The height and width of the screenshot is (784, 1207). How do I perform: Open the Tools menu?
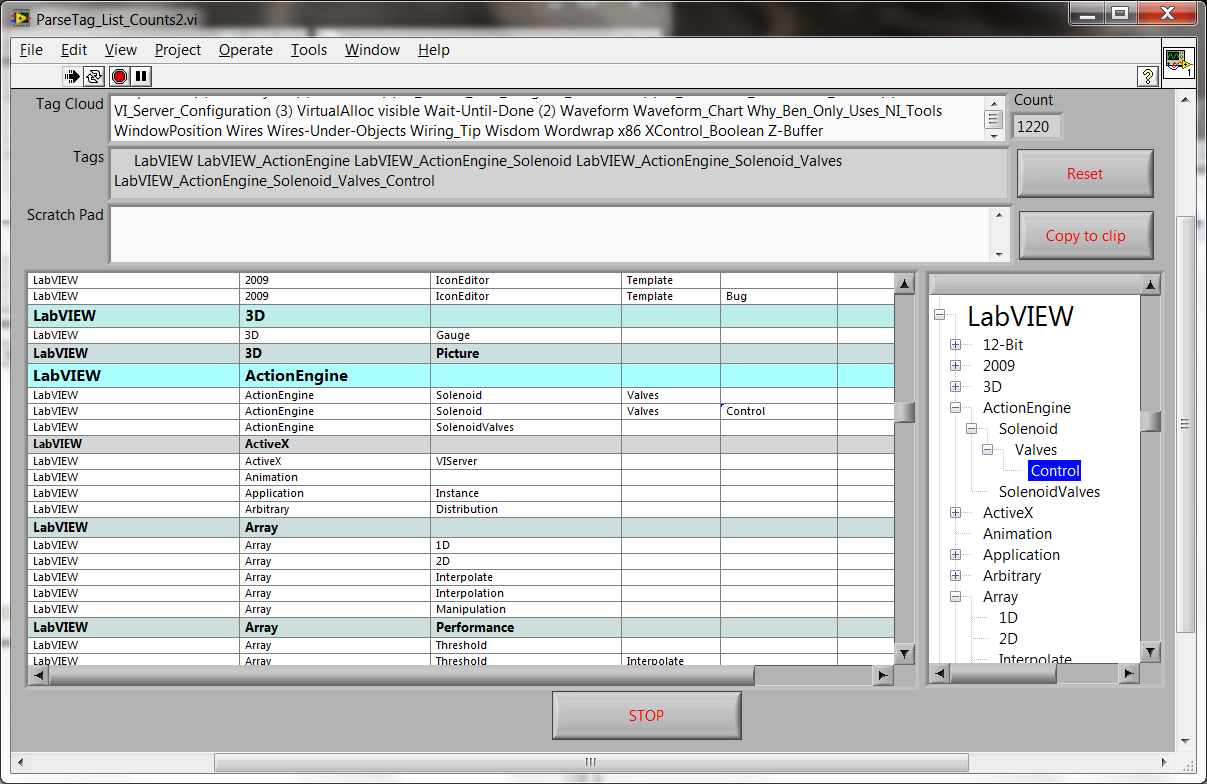[x=309, y=50]
